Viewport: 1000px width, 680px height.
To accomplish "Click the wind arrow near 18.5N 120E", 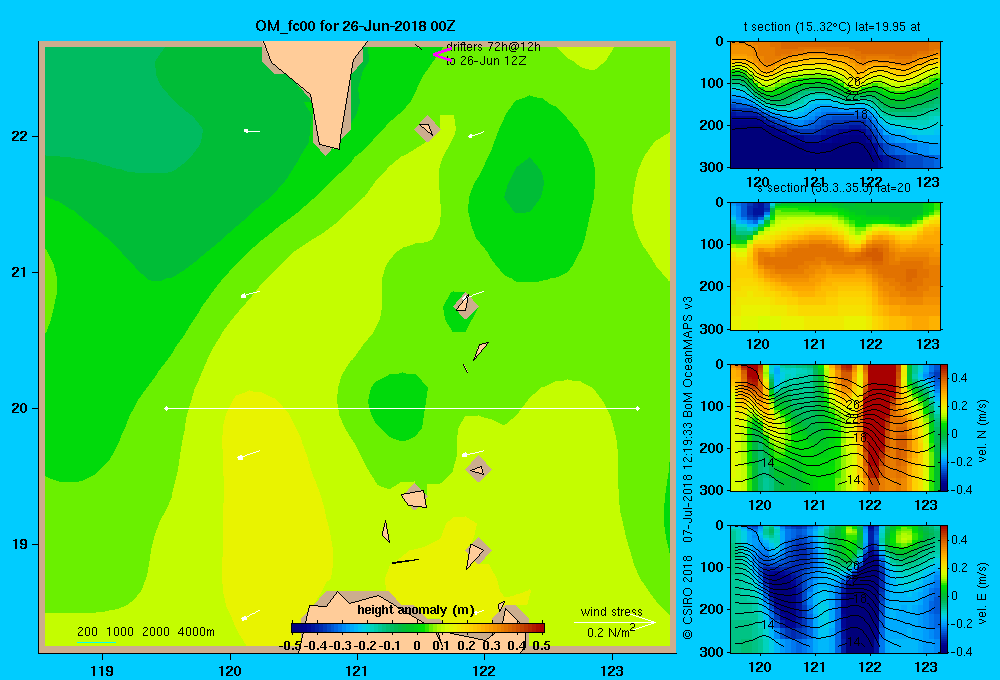I will (251, 615).
